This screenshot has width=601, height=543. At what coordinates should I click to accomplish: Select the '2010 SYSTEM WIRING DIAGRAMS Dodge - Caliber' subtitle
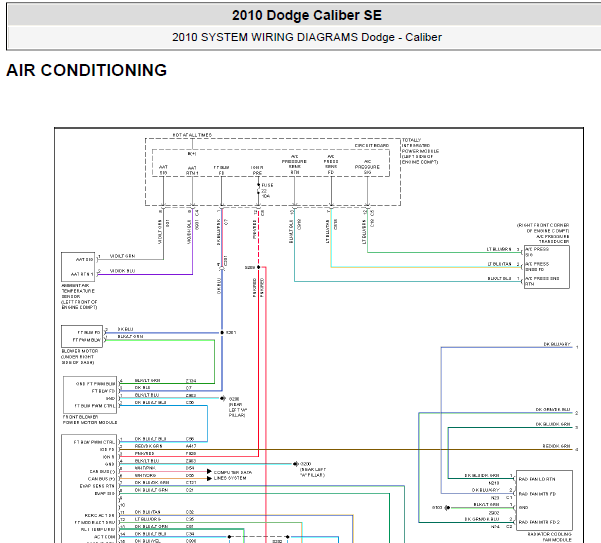307,37
